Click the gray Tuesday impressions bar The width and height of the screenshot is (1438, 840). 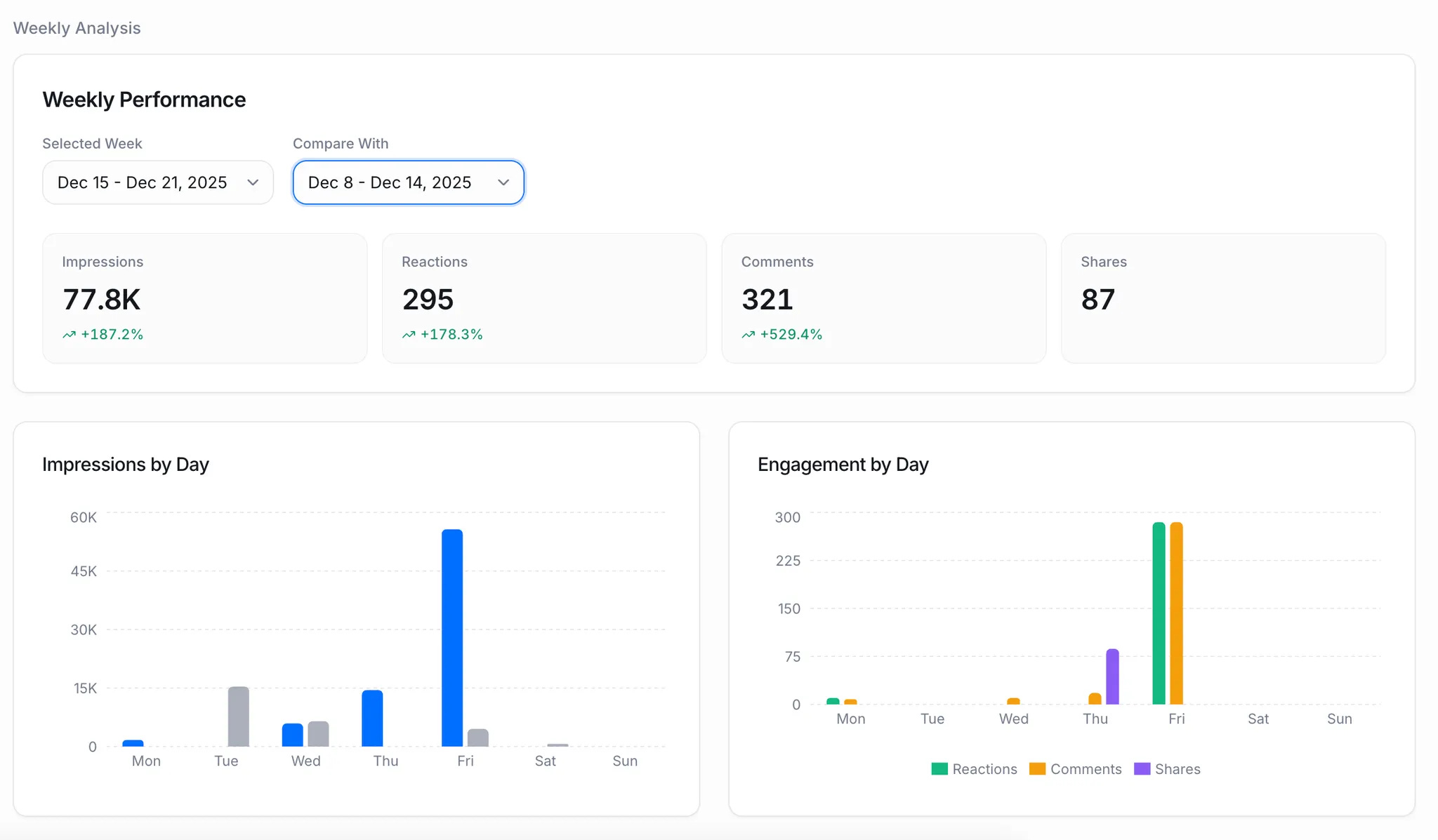coord(239,716)
